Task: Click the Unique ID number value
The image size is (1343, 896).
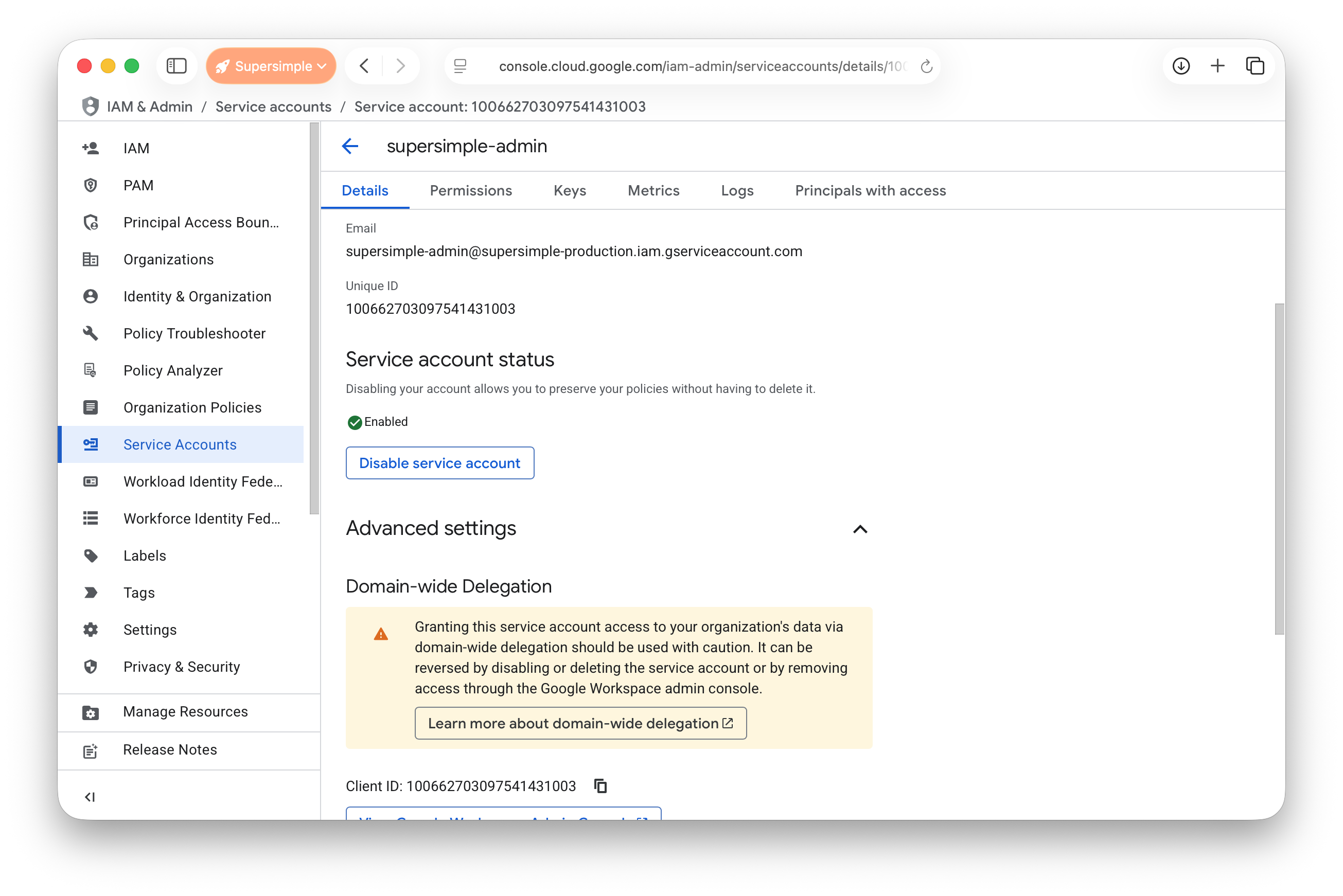Action: click(x=430, y=309)
